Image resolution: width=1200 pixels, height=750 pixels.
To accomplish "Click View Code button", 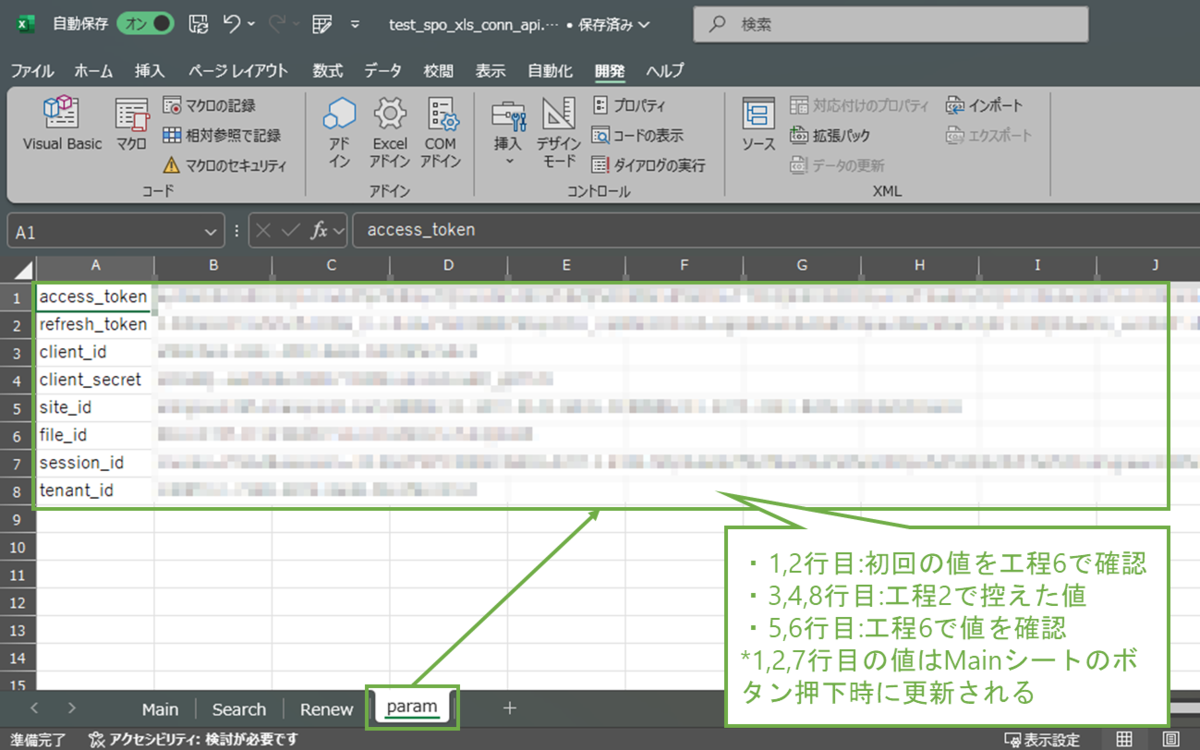I will [637, 135].
